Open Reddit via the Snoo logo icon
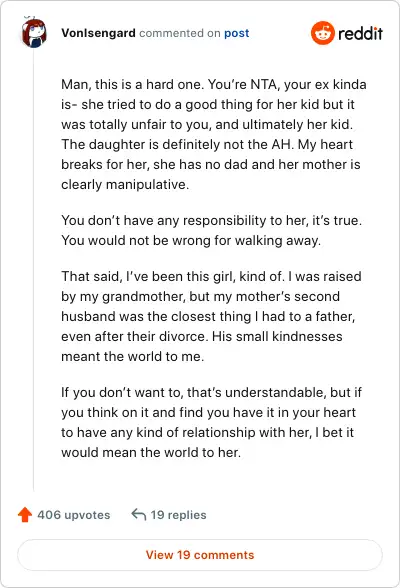 click(322, 33)
